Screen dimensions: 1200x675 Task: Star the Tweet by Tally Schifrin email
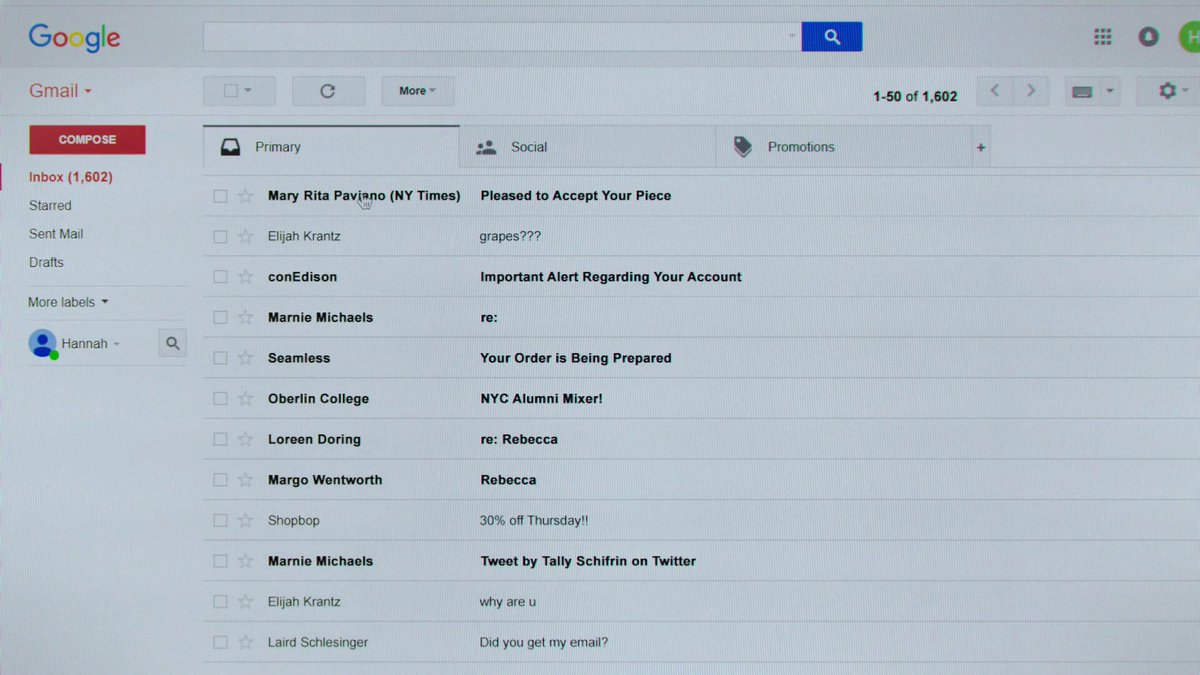[x=245, y=561]
